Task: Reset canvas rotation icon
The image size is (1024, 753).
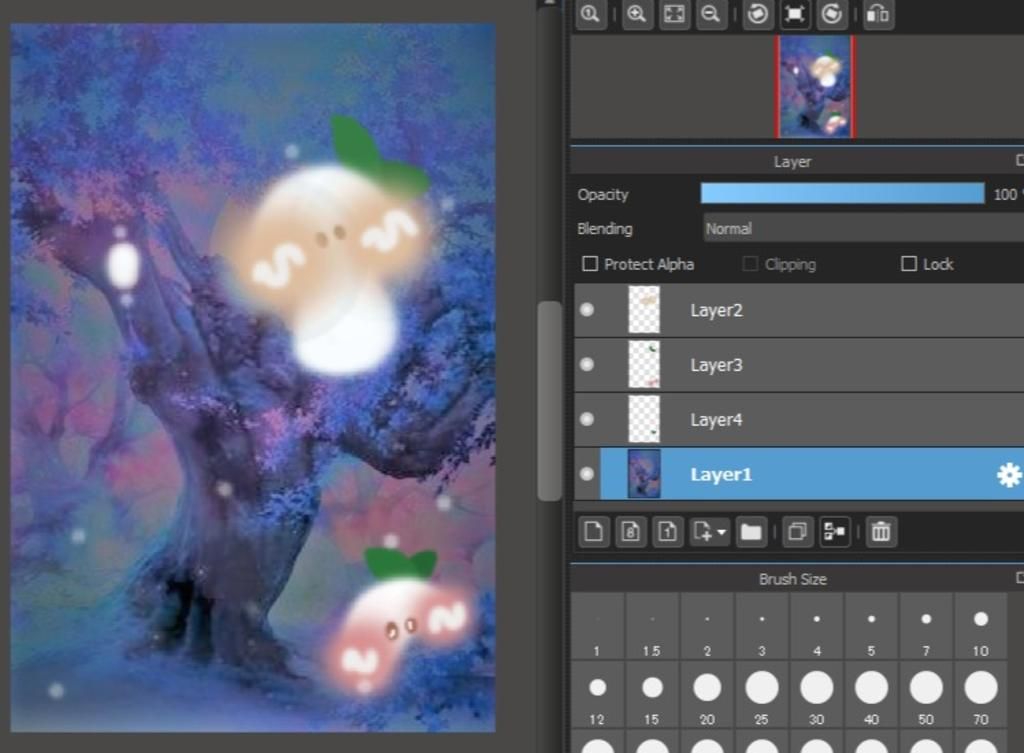Action: pyautogui.click(x=794, y=14)
